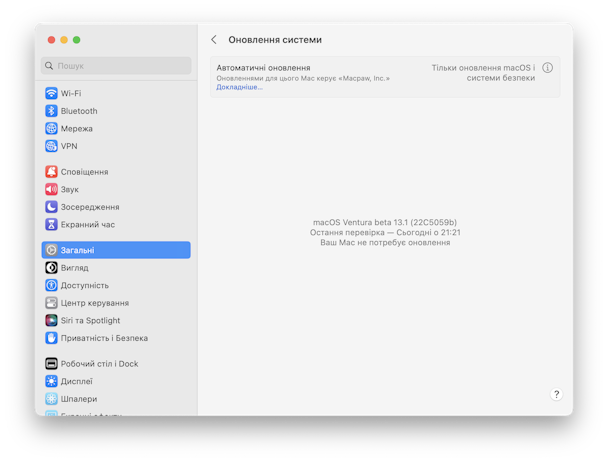Select Дисплеї label in sidebar
Image resolution: width=608 pixels, height=462 pixels.
coord(77,381)
